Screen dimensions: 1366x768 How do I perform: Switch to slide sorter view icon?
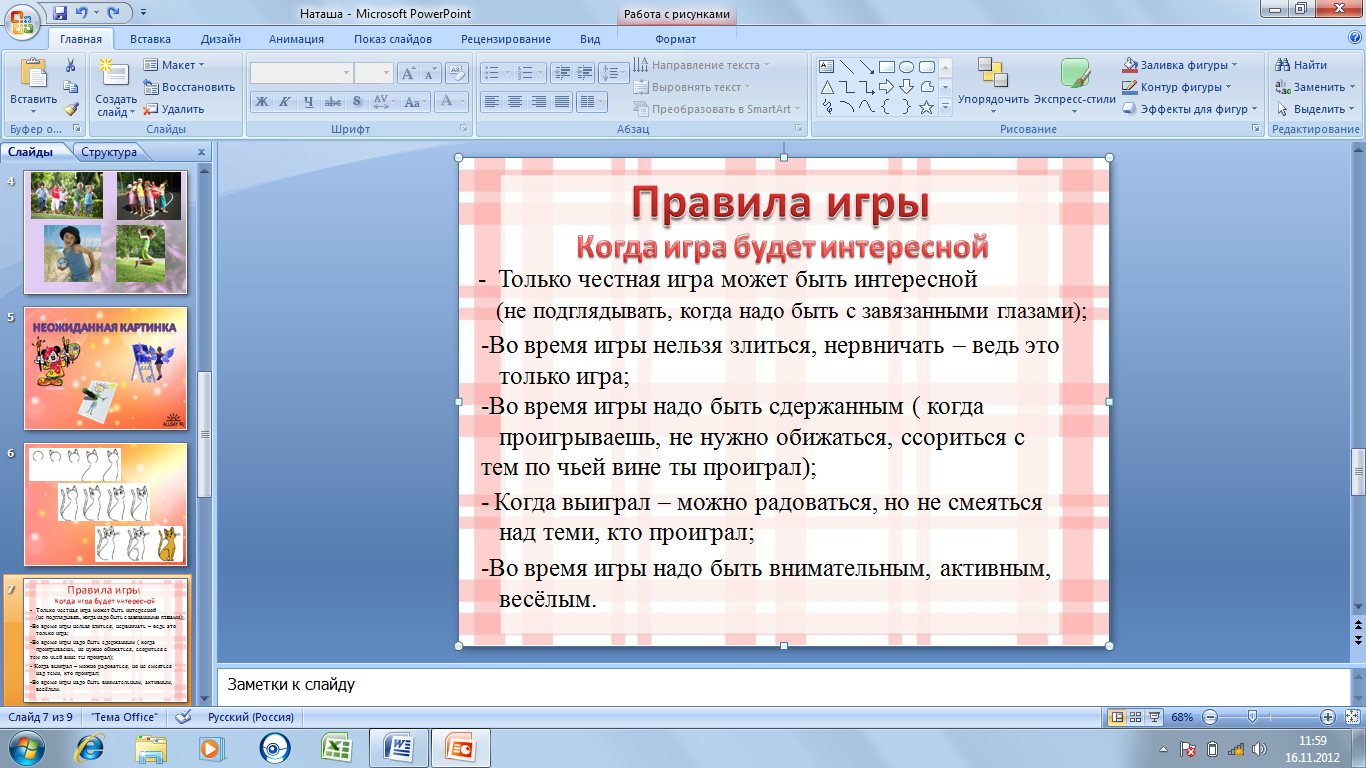(1136, 717)
